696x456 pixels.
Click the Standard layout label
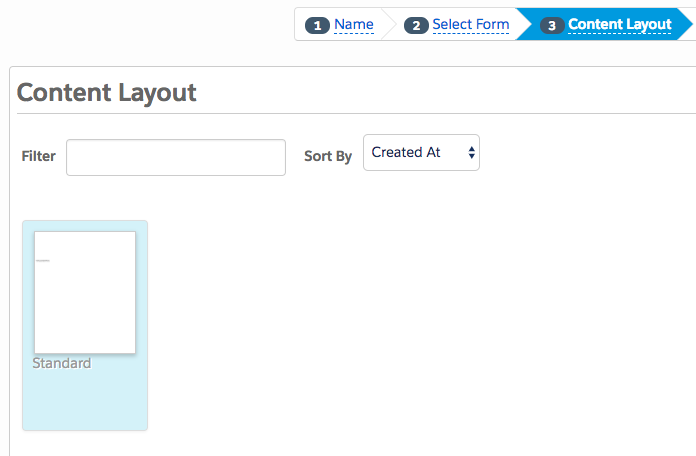click(62, 363)
